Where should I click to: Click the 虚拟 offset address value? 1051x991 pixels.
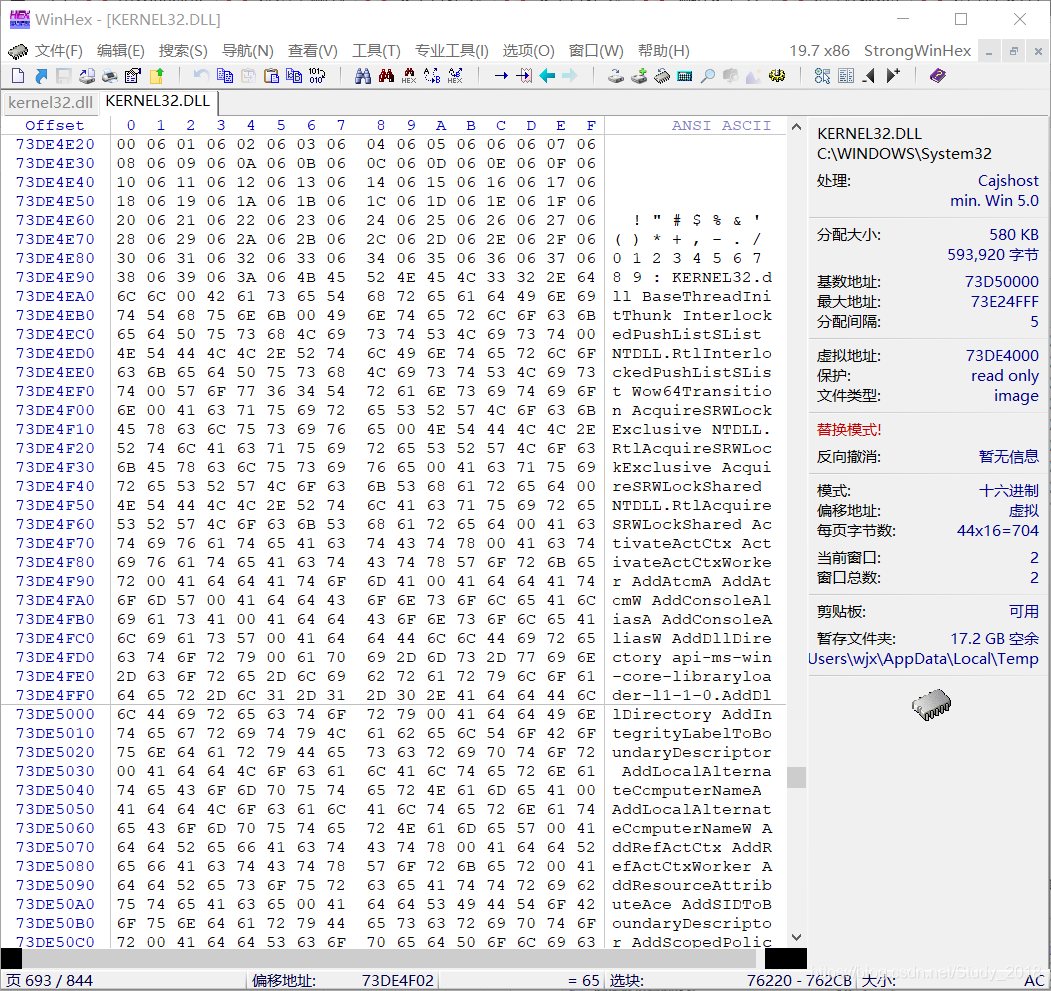click(x=1024, y=511)
